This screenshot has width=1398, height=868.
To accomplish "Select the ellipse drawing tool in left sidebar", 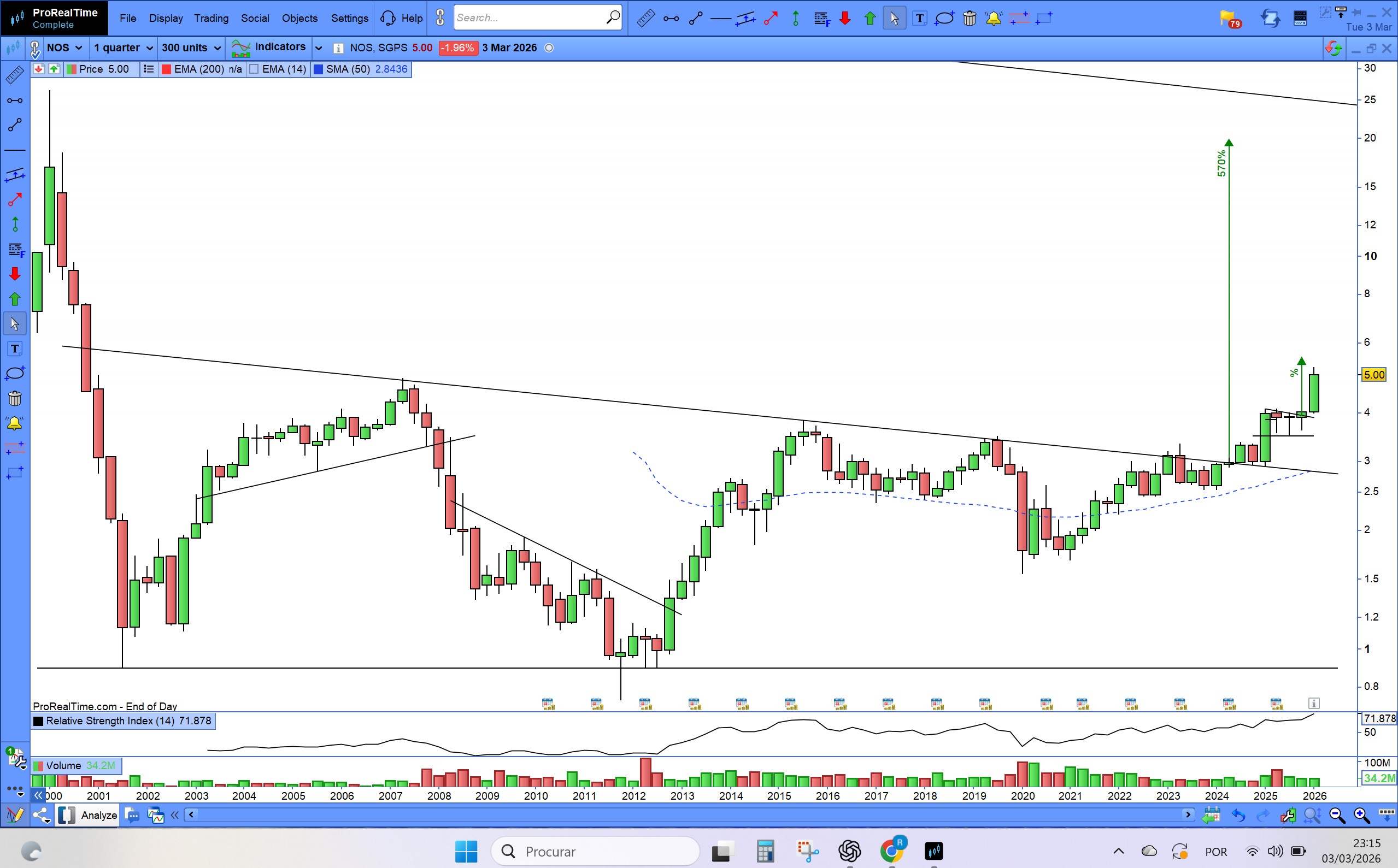I will click(15, 374).
